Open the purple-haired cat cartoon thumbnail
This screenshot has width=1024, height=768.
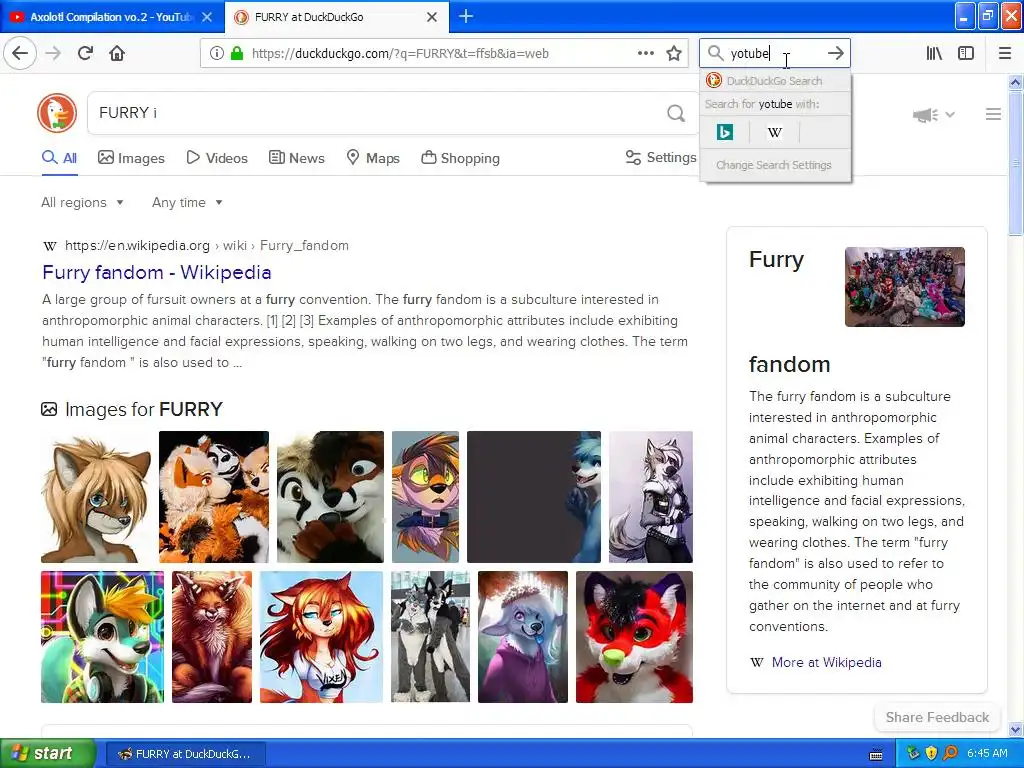[425, 497]
